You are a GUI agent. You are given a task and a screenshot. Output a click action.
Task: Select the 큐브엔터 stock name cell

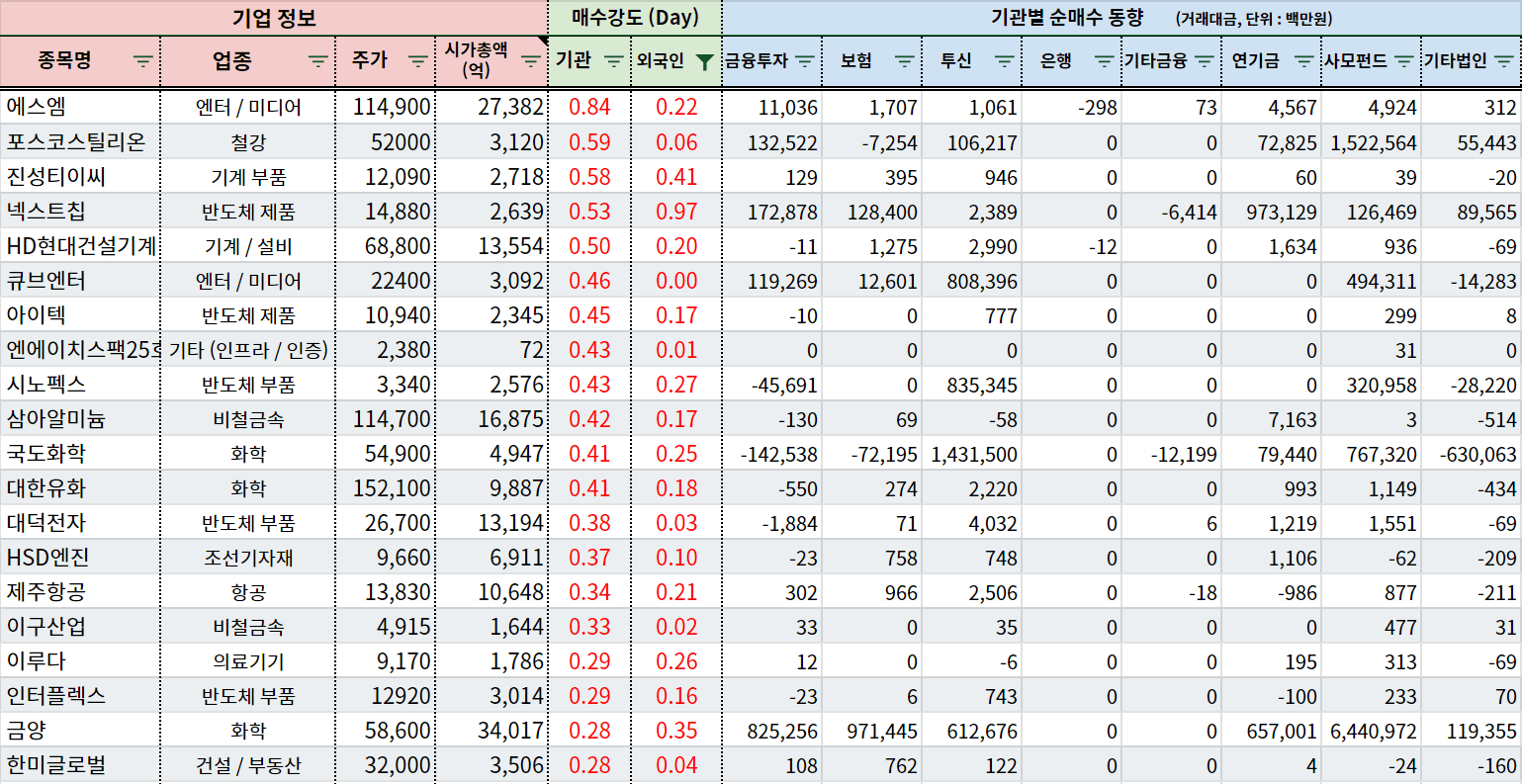pos(80,280)
